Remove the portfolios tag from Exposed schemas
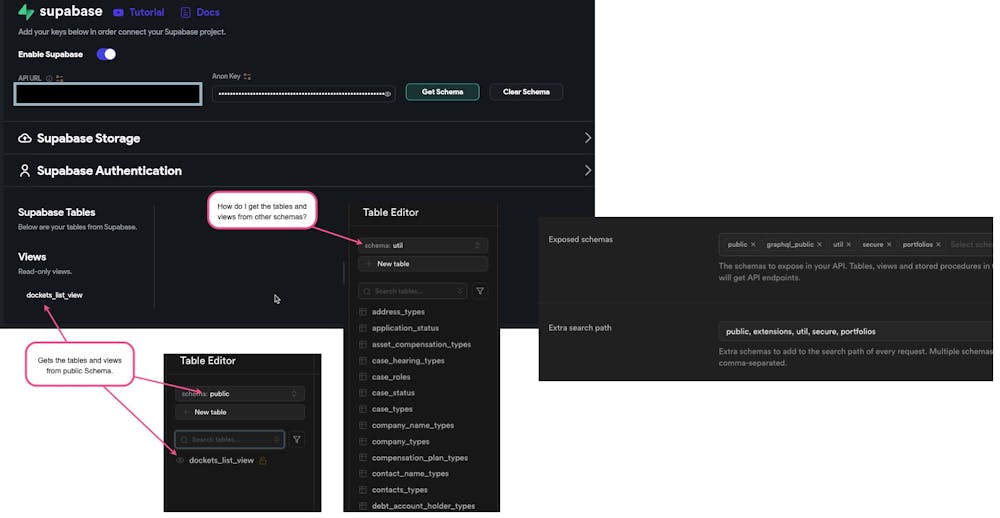 point(938,244)
